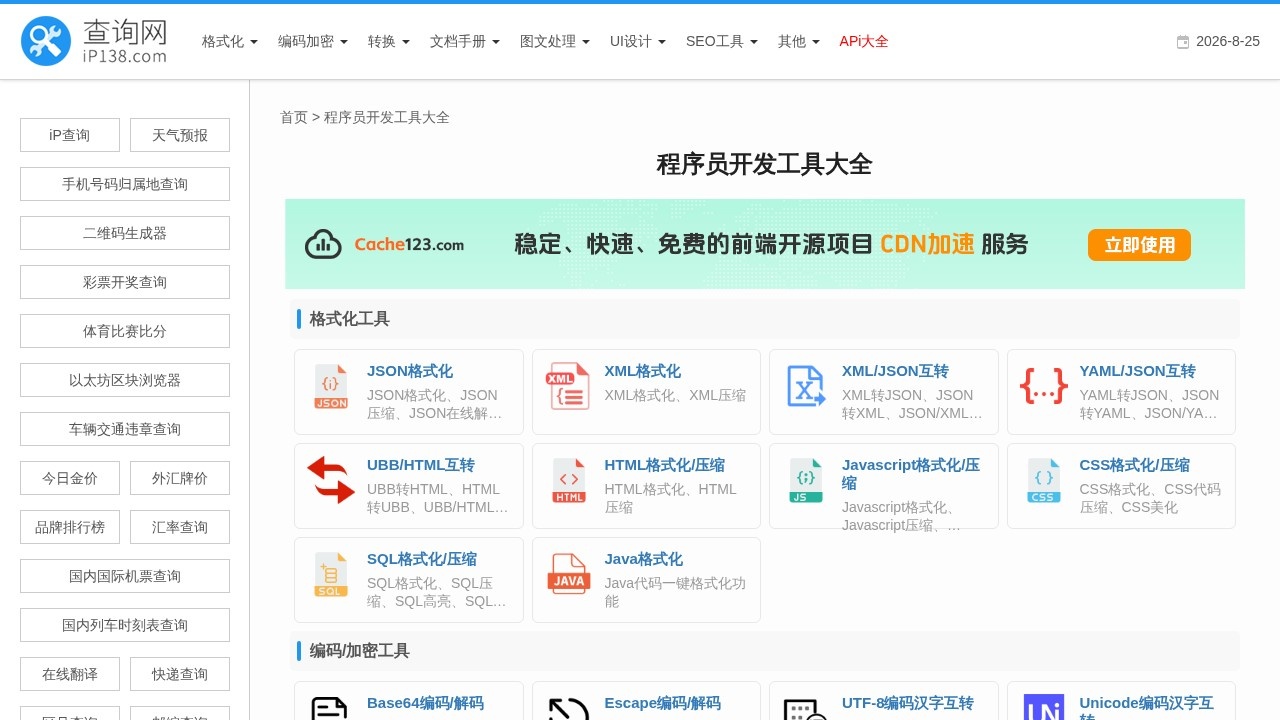Click the HTML格式化/压缩 file icon
Image resolution: width=1280 pixels, height=720 pixels.
[x=569, y=480]
